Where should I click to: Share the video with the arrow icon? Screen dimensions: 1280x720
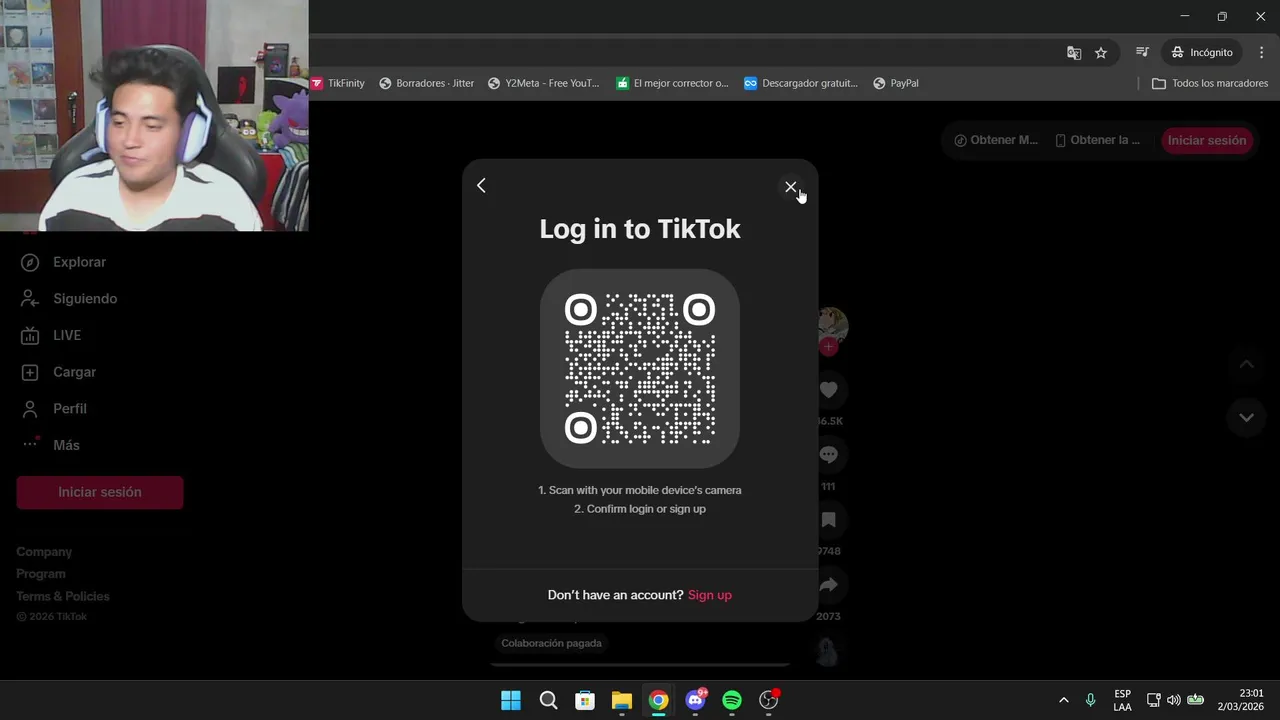tap(828, 585)
